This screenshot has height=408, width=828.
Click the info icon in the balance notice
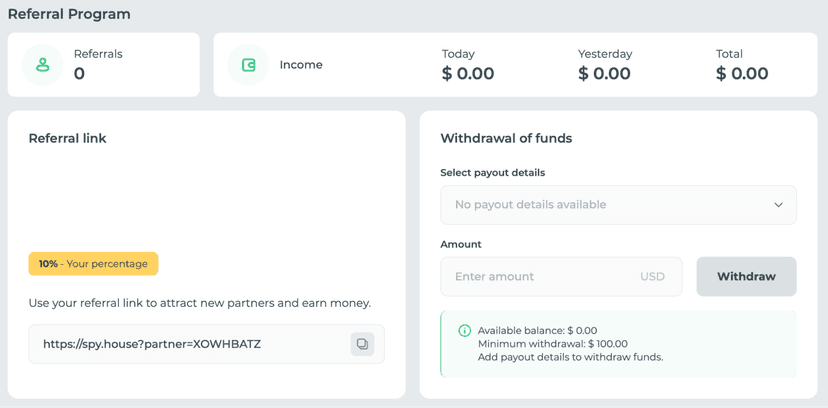[464, 331]
